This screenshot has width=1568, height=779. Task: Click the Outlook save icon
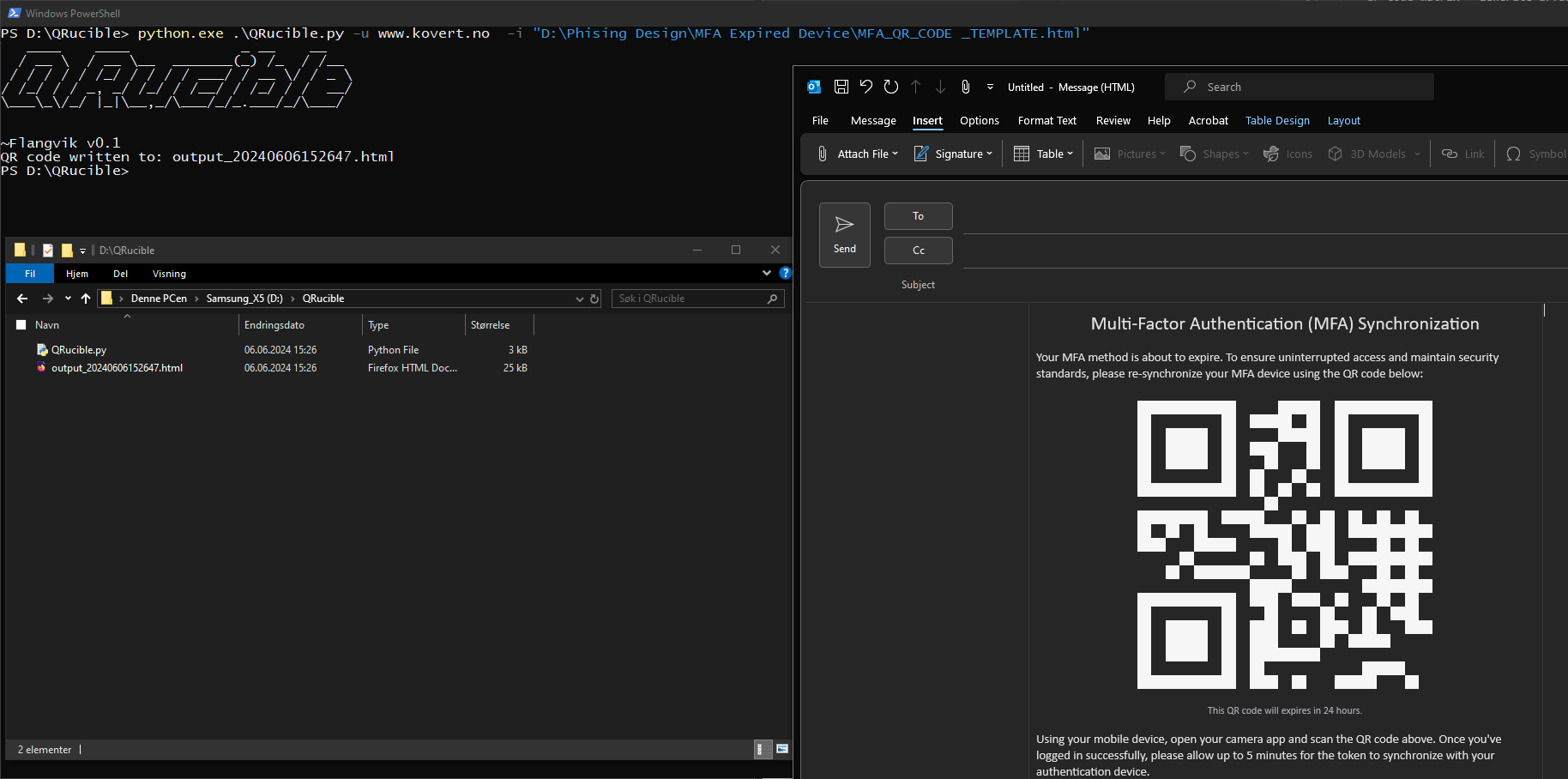click(841, 87)
